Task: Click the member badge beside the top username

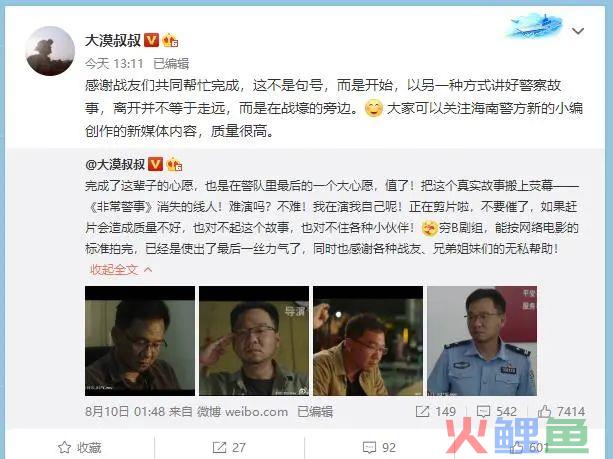Action: (170, 40)
